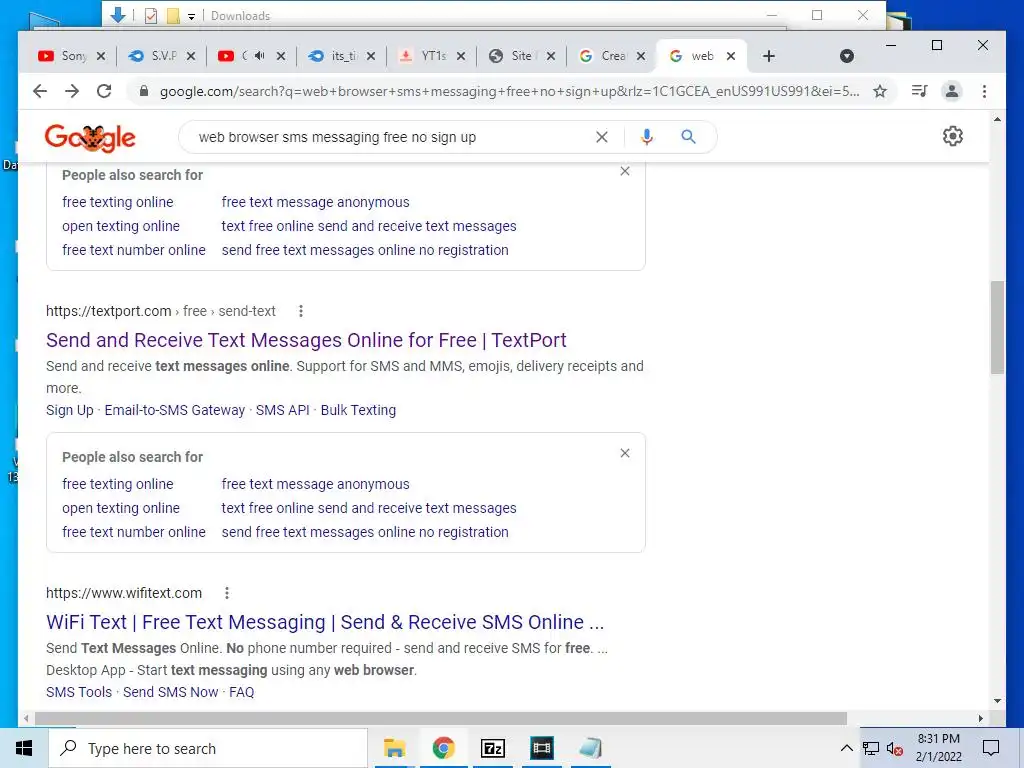Open the muted volume tray icon
Screen dimensions: 1024x768
(895, 748)
